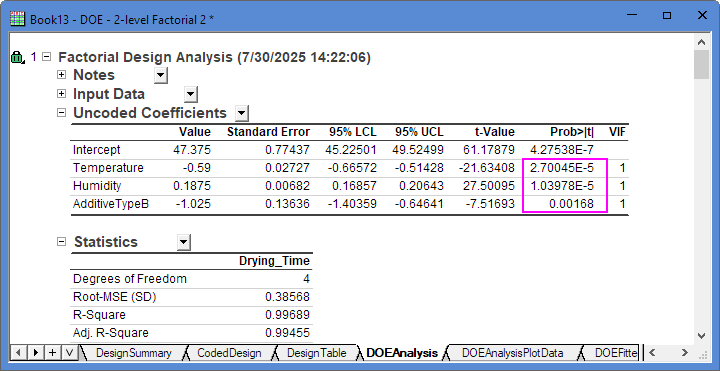Screen dimensions: 720x371
Task: Click the green lock icon beside Factorial Design Analysis
Action: tap(17, 58)
